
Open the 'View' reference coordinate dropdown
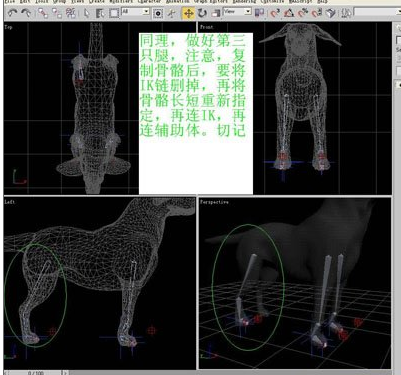[237, 12]
